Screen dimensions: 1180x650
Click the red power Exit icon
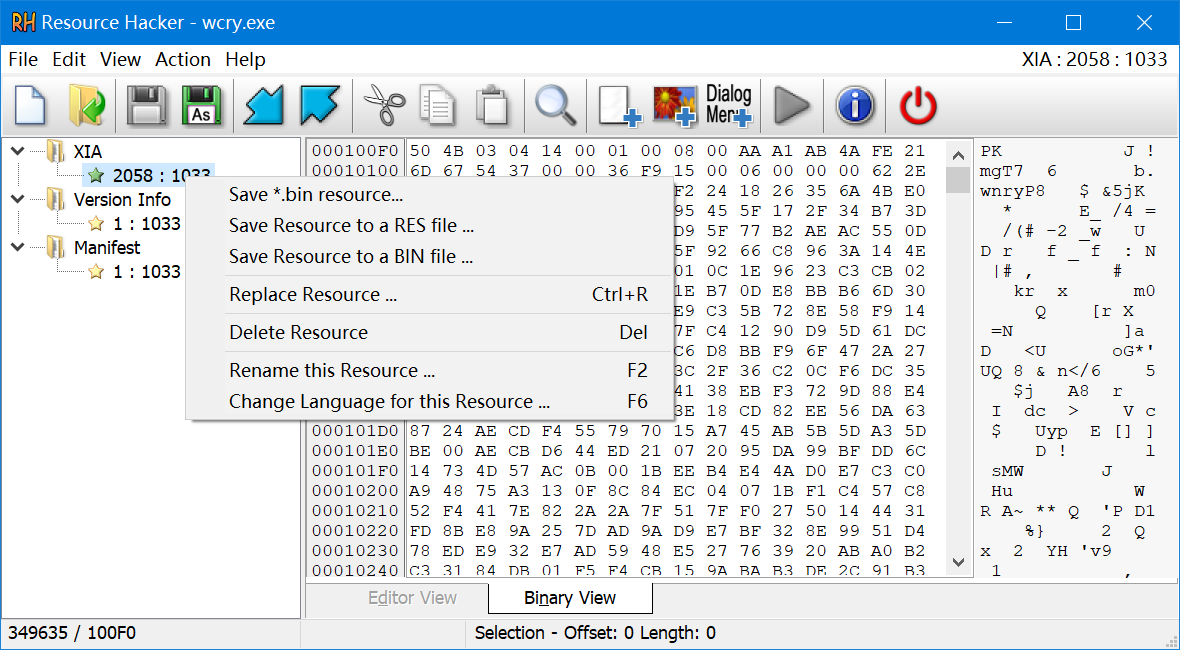pyautogui.click(x=918, y=104)
